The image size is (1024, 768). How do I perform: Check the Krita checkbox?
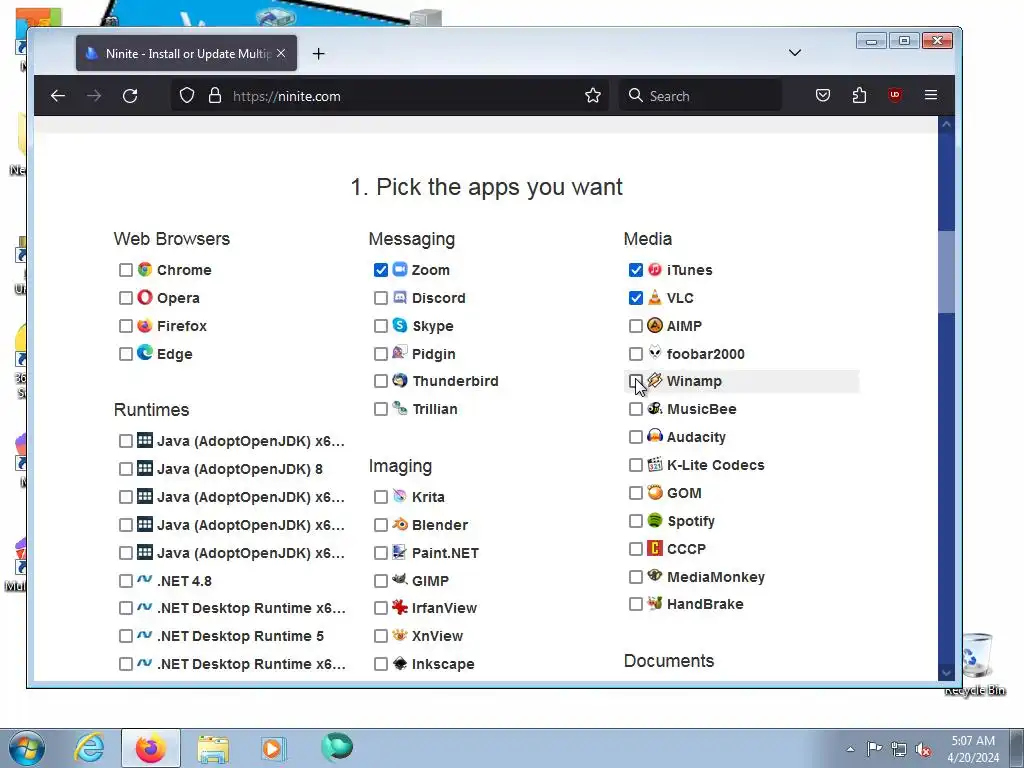tap(381, 497)
